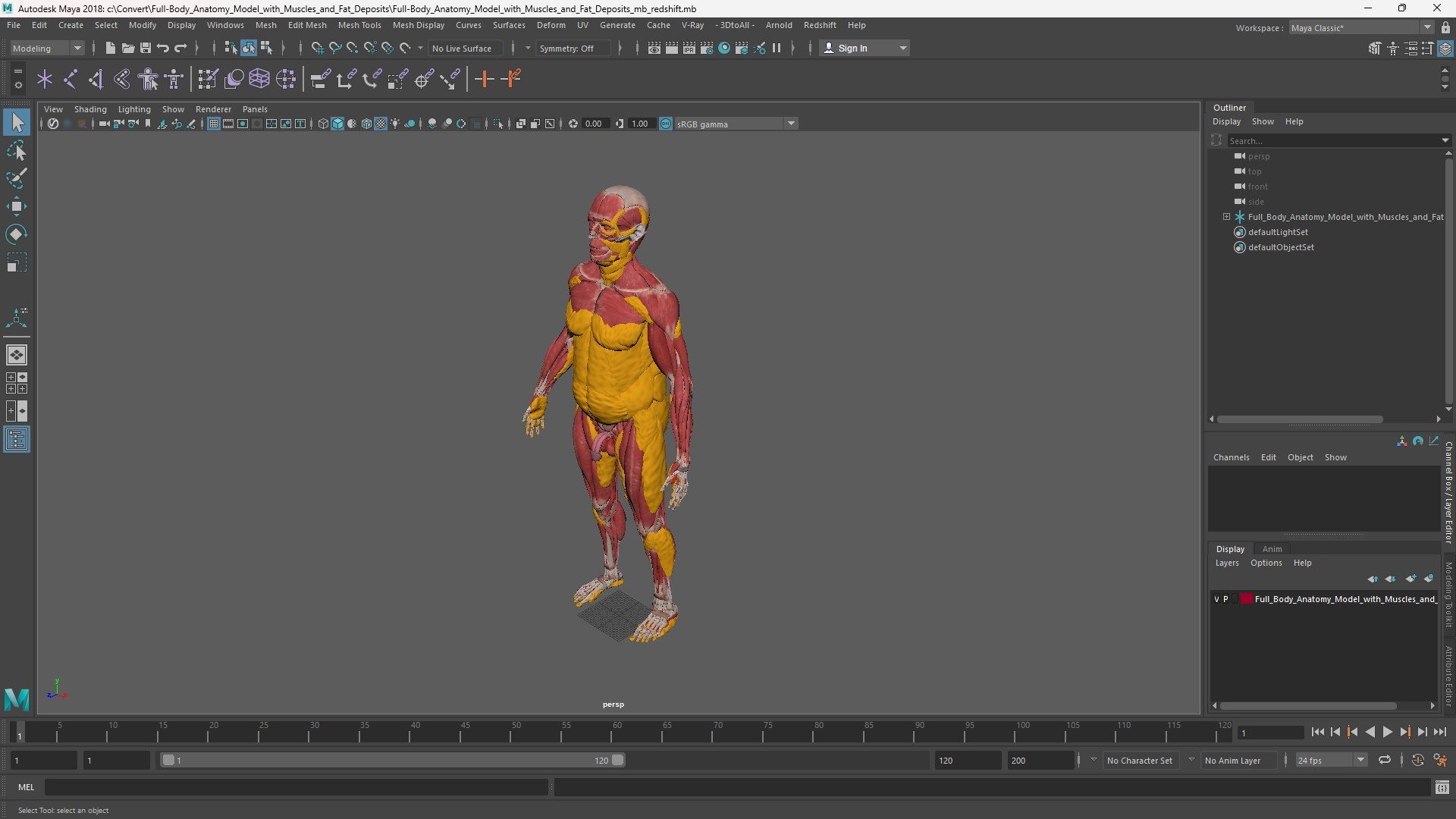Open the viewport Shading menu
The width and height of the screenshot is (1456, 819).
point(90,109)
